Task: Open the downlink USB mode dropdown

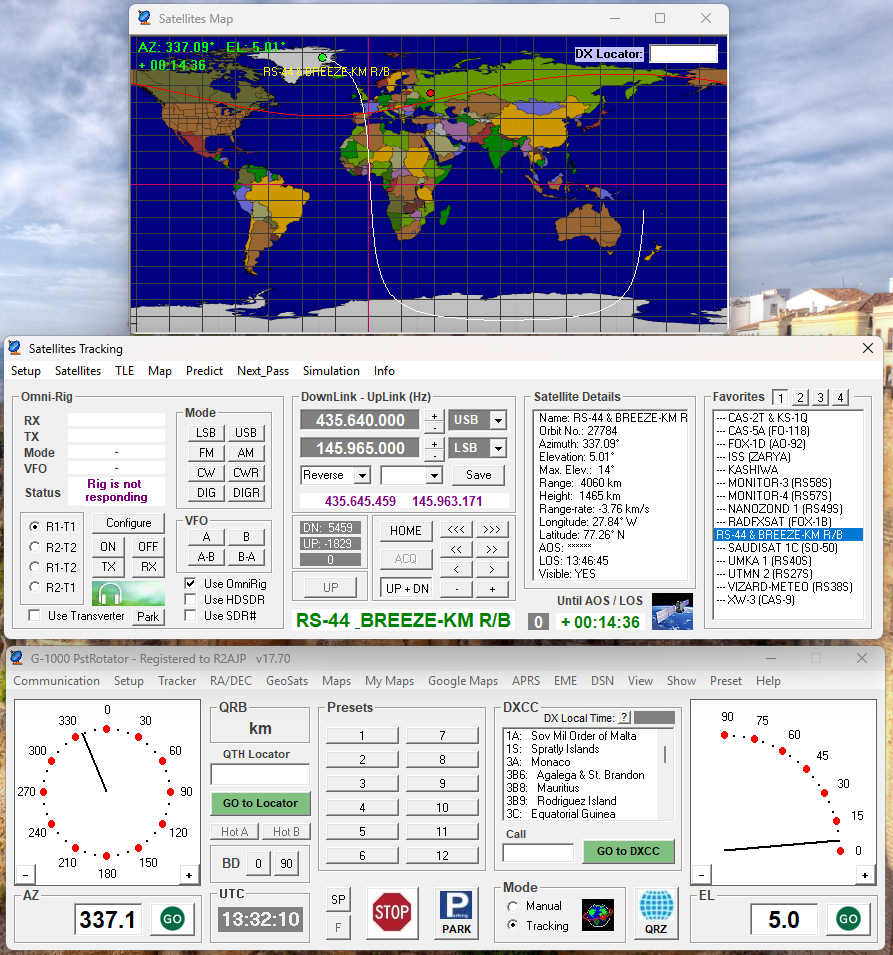Action: [498, 420]
